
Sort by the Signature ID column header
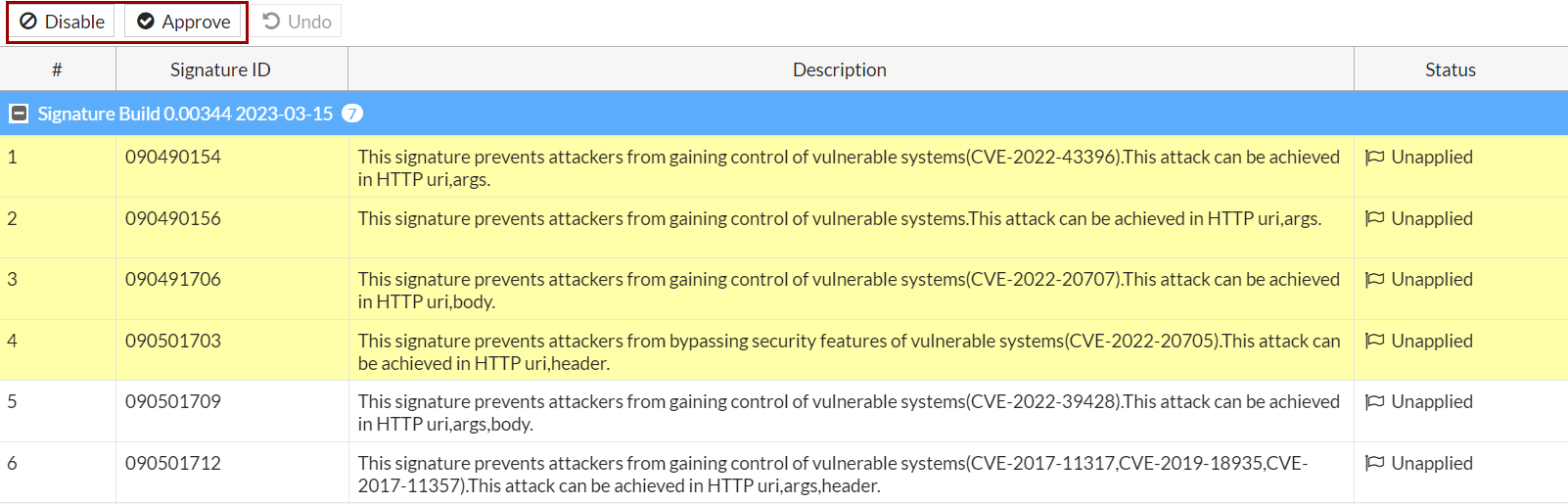pyautogui.click(x=220, y=69)
